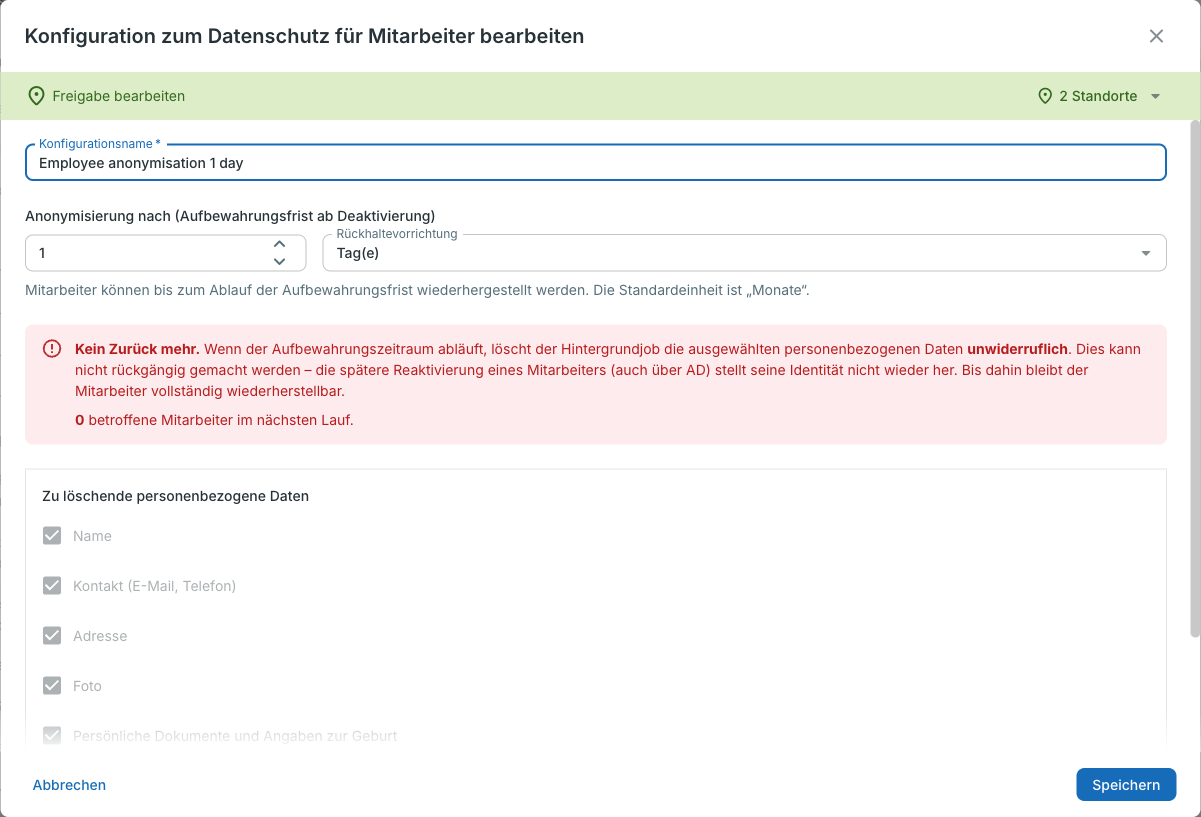Open the Rückhaltevorrichtung Tag(e) dropdown
The height and width of the screenshot is (817, 1201).
point(744,253)
